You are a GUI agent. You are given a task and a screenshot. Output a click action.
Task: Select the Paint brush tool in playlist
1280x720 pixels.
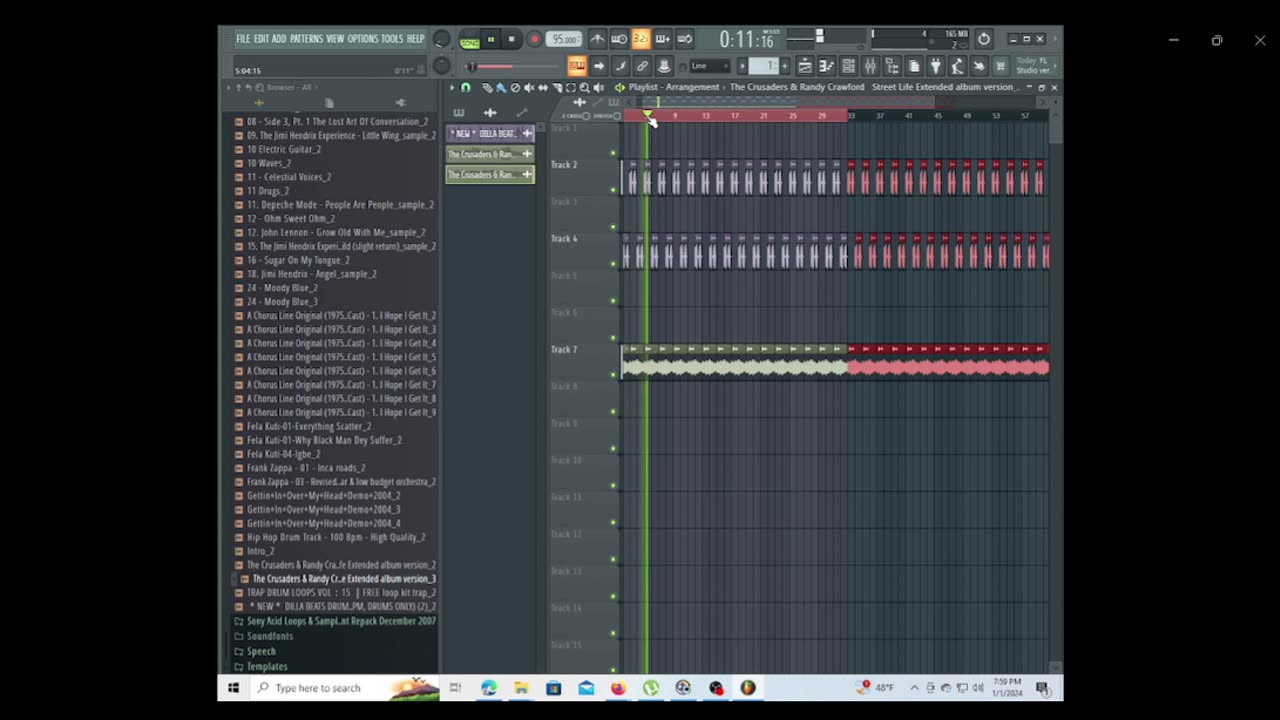point(501,88)
